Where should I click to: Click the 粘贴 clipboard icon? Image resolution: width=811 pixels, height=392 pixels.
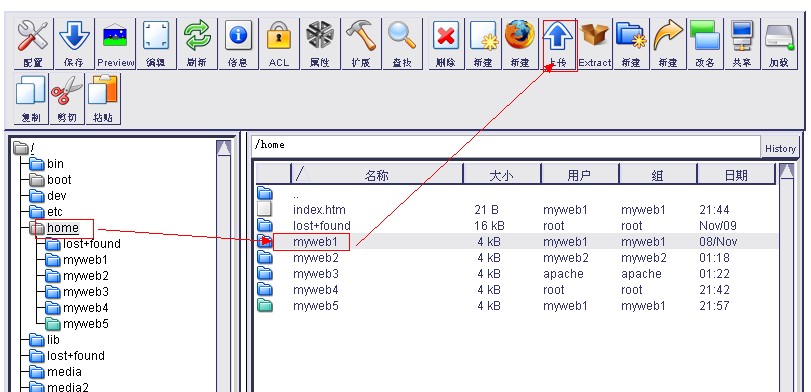103,99
